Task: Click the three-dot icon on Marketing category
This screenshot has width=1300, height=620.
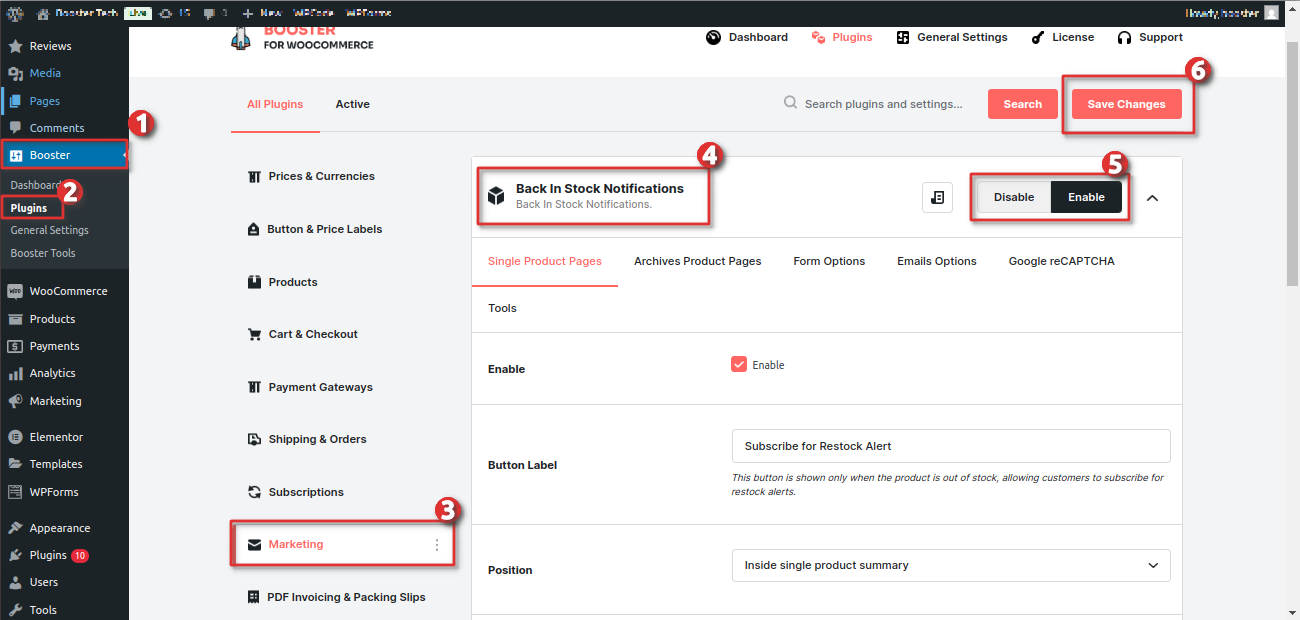Action: click(436, 545)
